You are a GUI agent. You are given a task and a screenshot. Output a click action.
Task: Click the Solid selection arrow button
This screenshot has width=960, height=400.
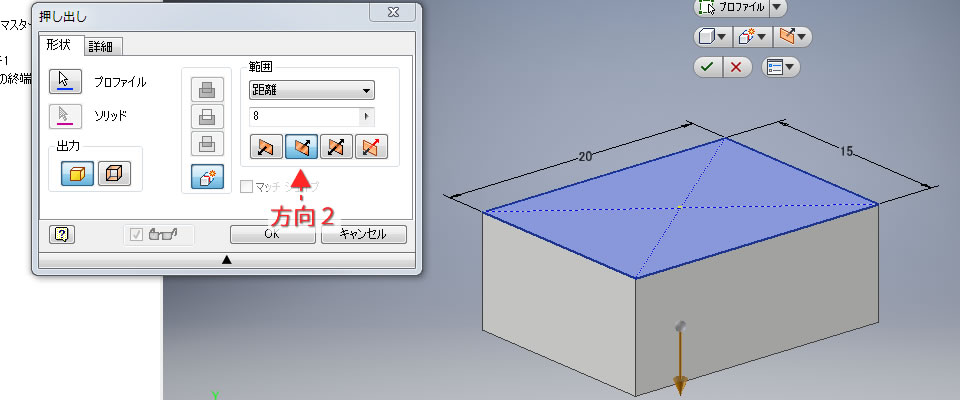tap(65, 115)
